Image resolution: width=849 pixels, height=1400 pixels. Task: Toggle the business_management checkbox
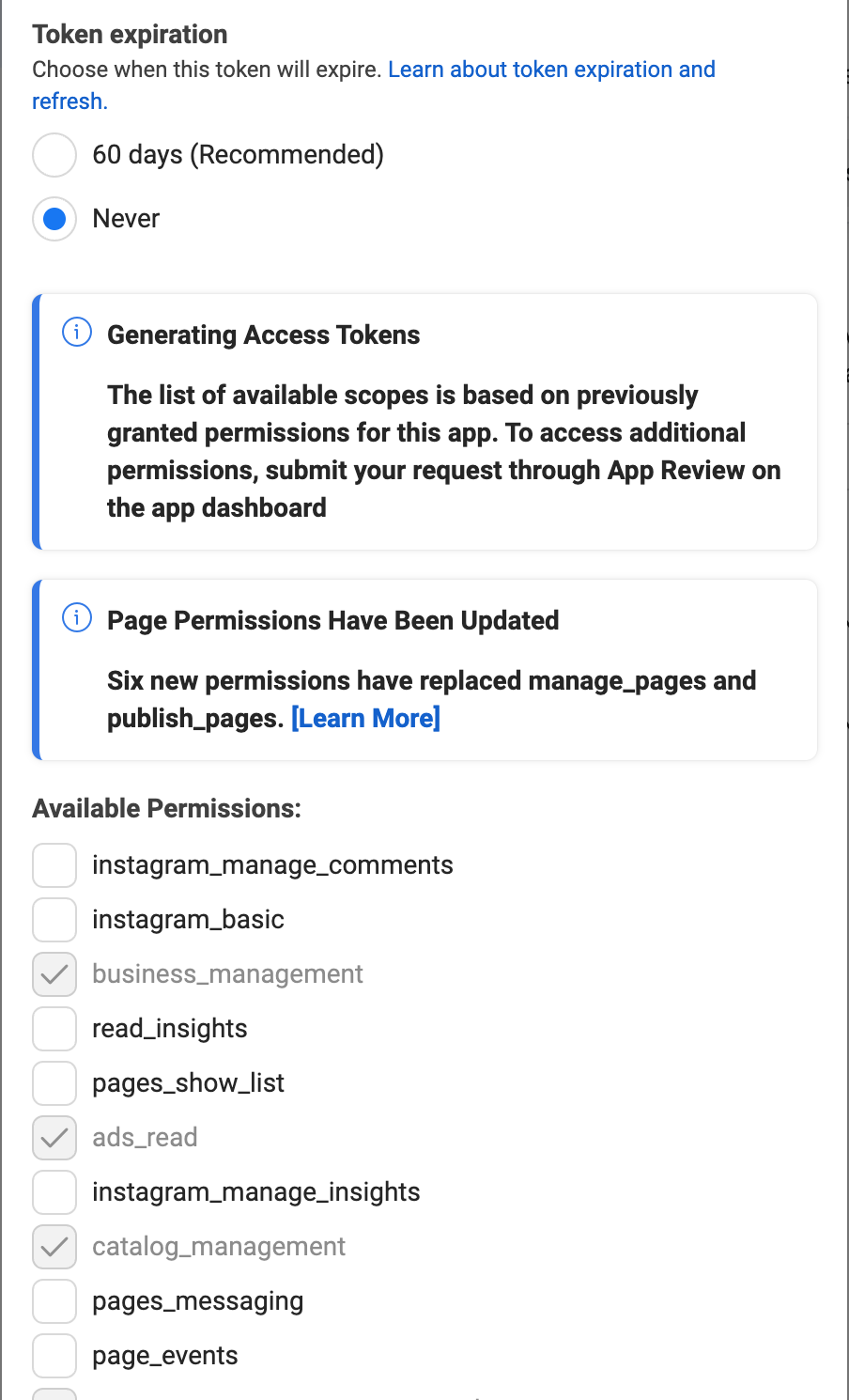54,974
